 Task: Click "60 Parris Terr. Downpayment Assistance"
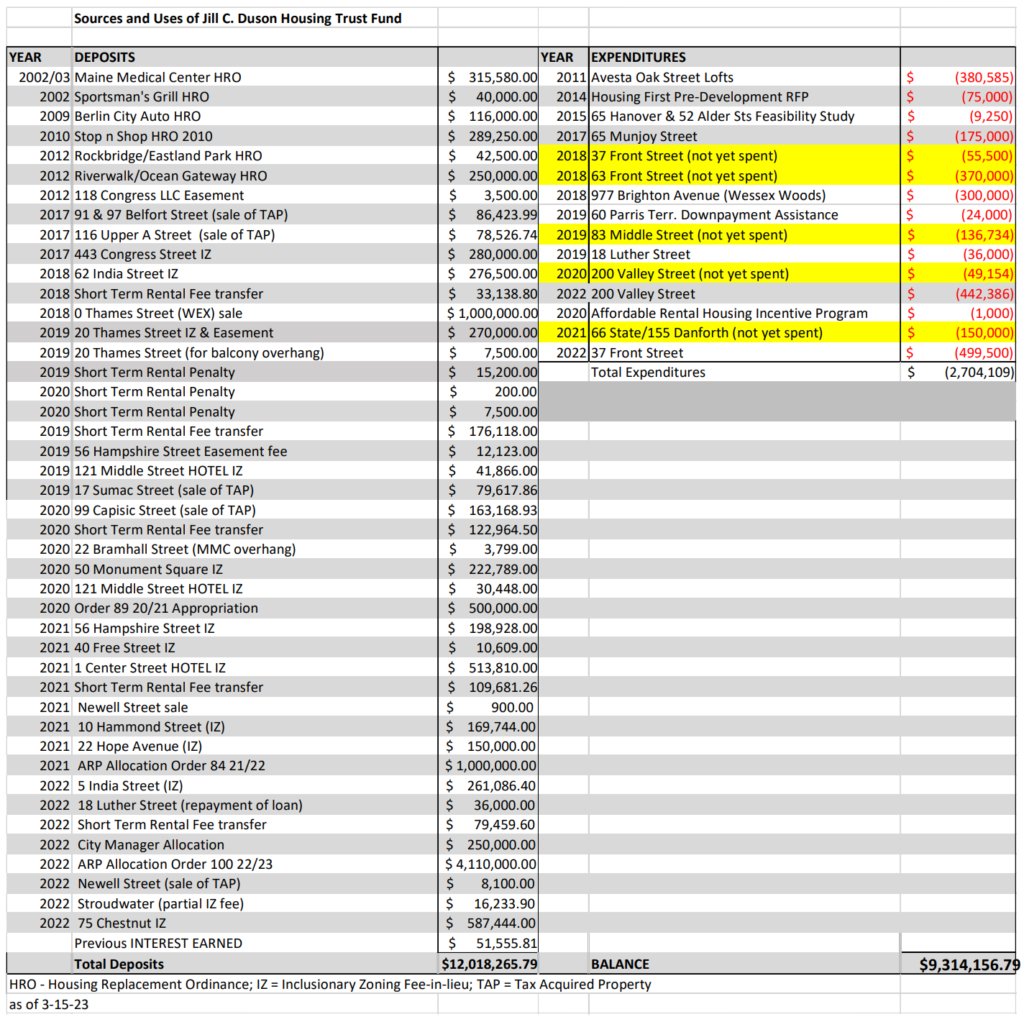click(x=714, y=215)
